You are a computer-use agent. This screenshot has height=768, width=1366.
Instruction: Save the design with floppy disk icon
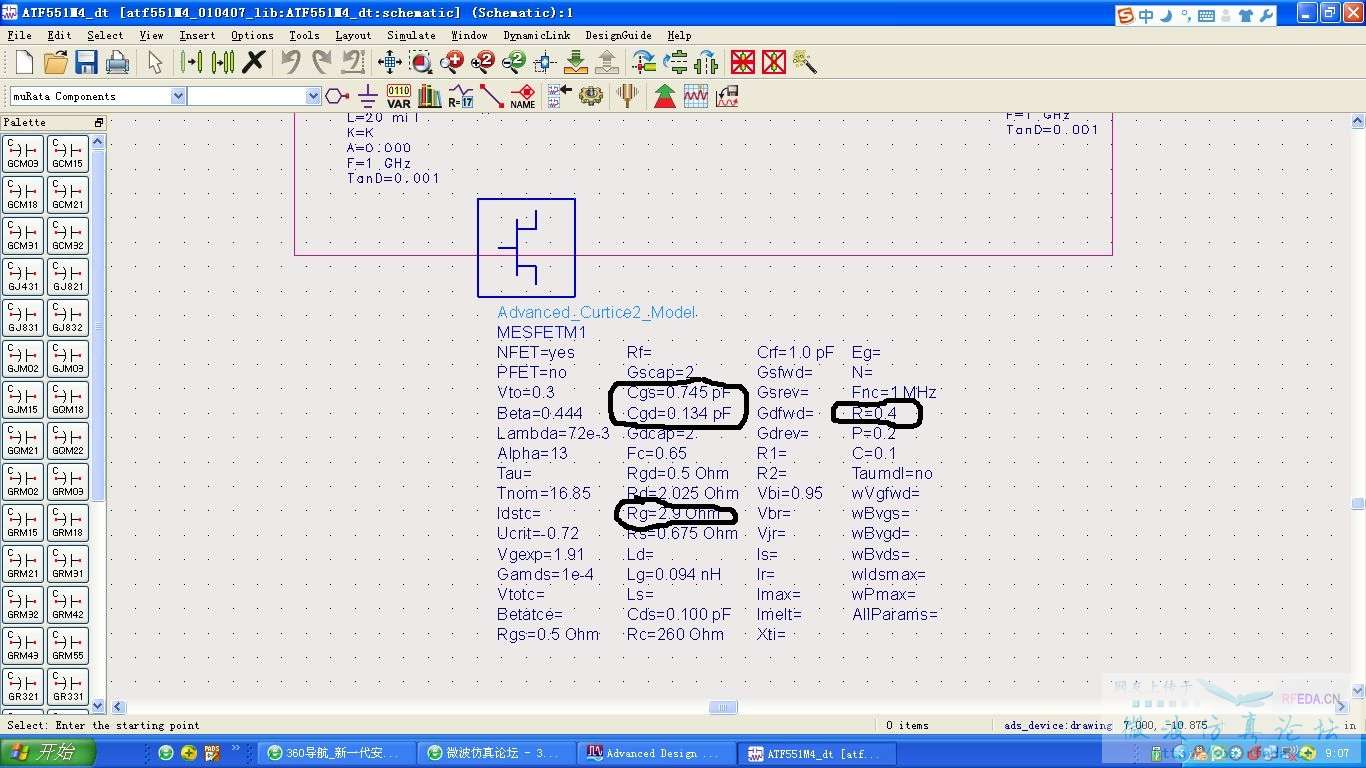coord(86,63)
